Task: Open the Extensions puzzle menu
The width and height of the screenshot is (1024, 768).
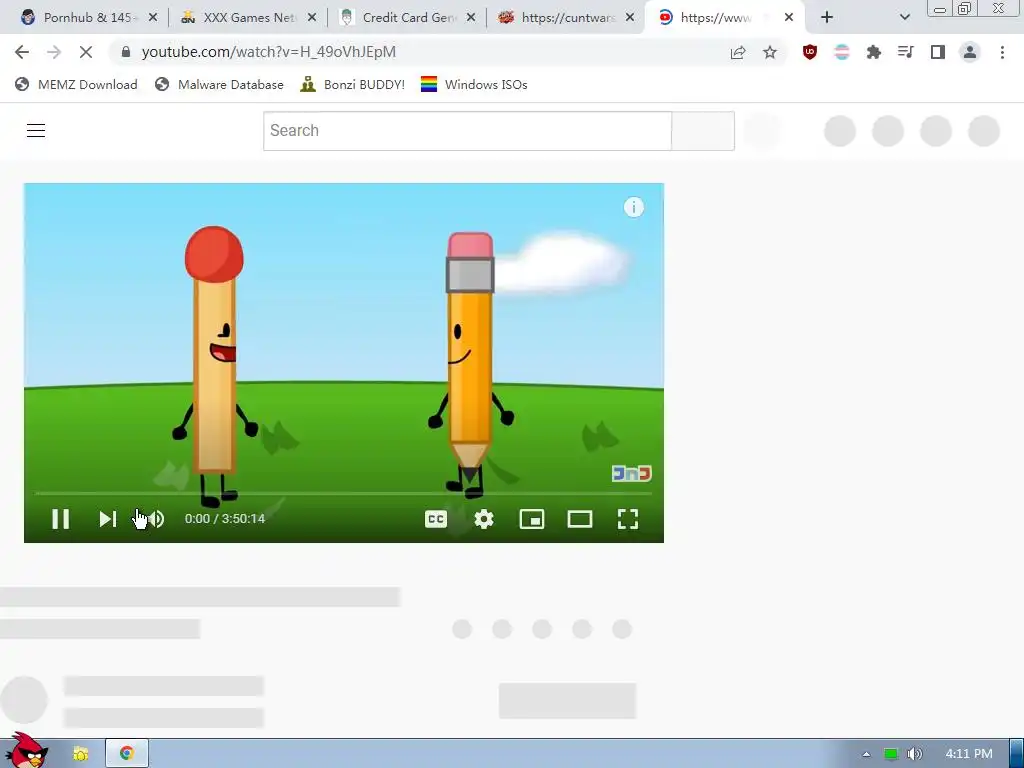Action: click(x=874, y=52)
